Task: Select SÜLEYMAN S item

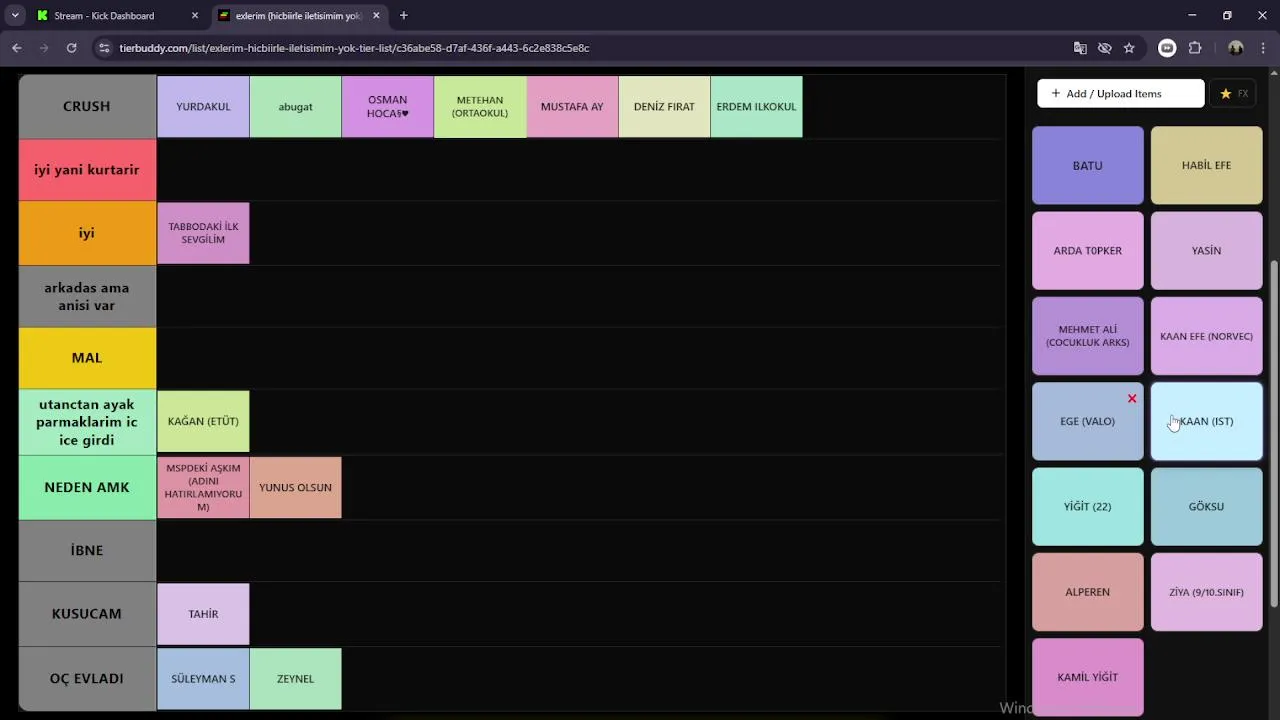Action: pos(203,678)
